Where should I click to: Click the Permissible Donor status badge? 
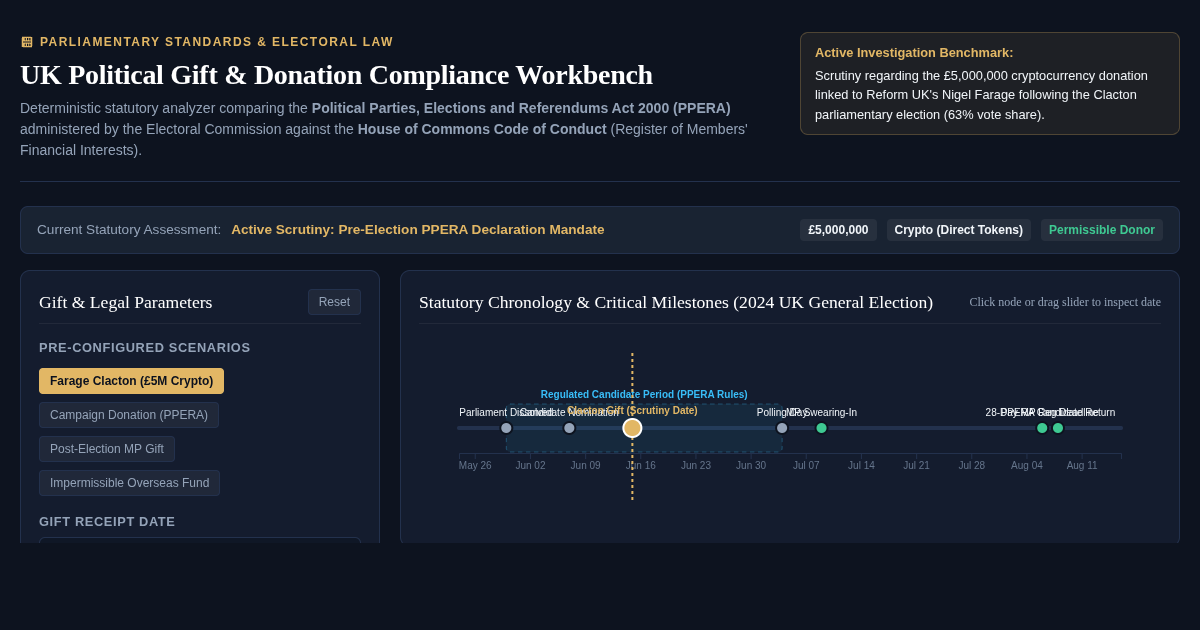(x=1102, y=230)
